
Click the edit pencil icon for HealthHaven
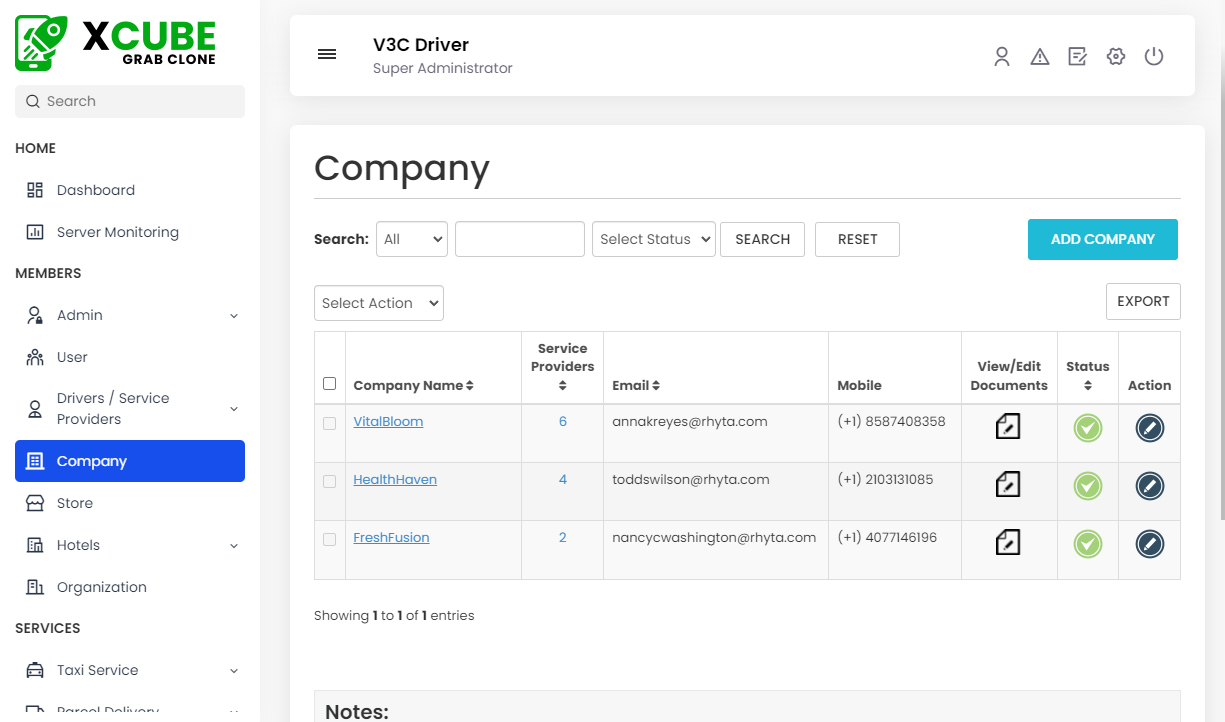point(1150,486)
